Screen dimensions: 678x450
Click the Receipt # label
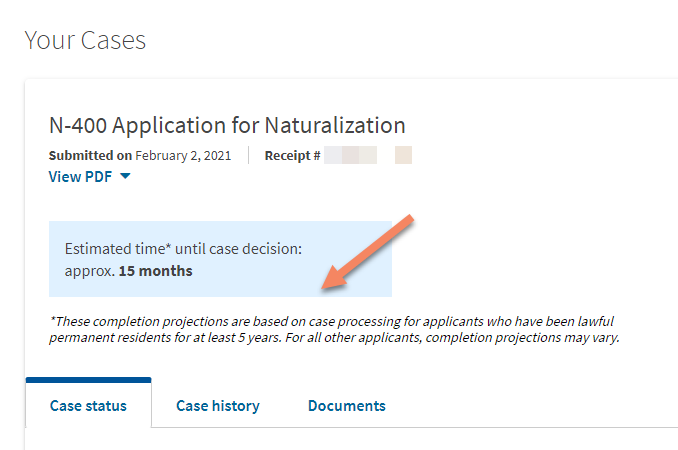click(292, 156)
